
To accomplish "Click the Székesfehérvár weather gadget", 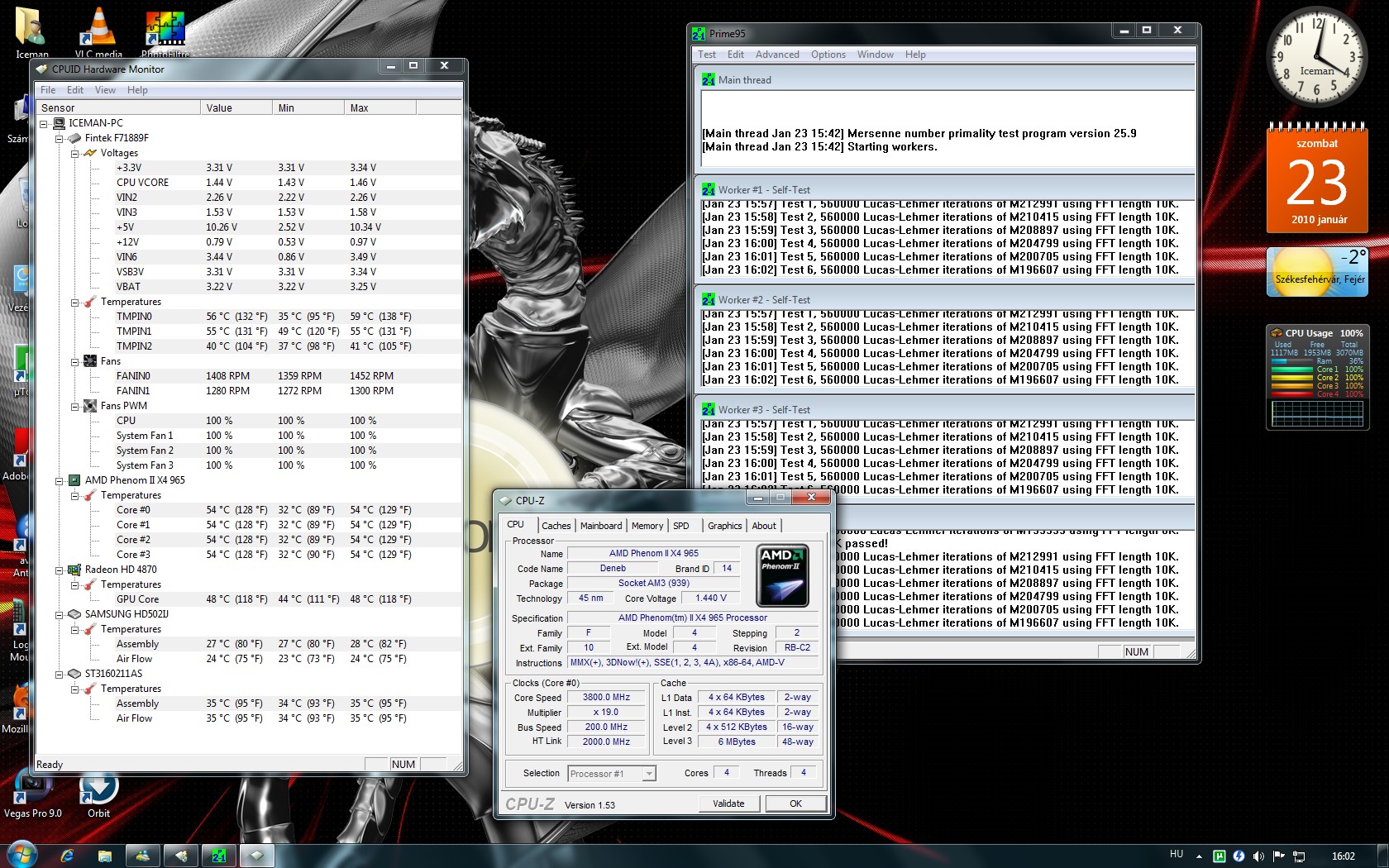I will point(1317,271).
